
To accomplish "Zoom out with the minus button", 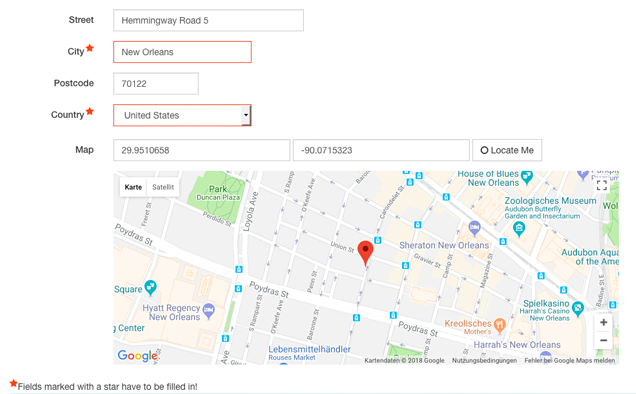I will coord(604,340).
